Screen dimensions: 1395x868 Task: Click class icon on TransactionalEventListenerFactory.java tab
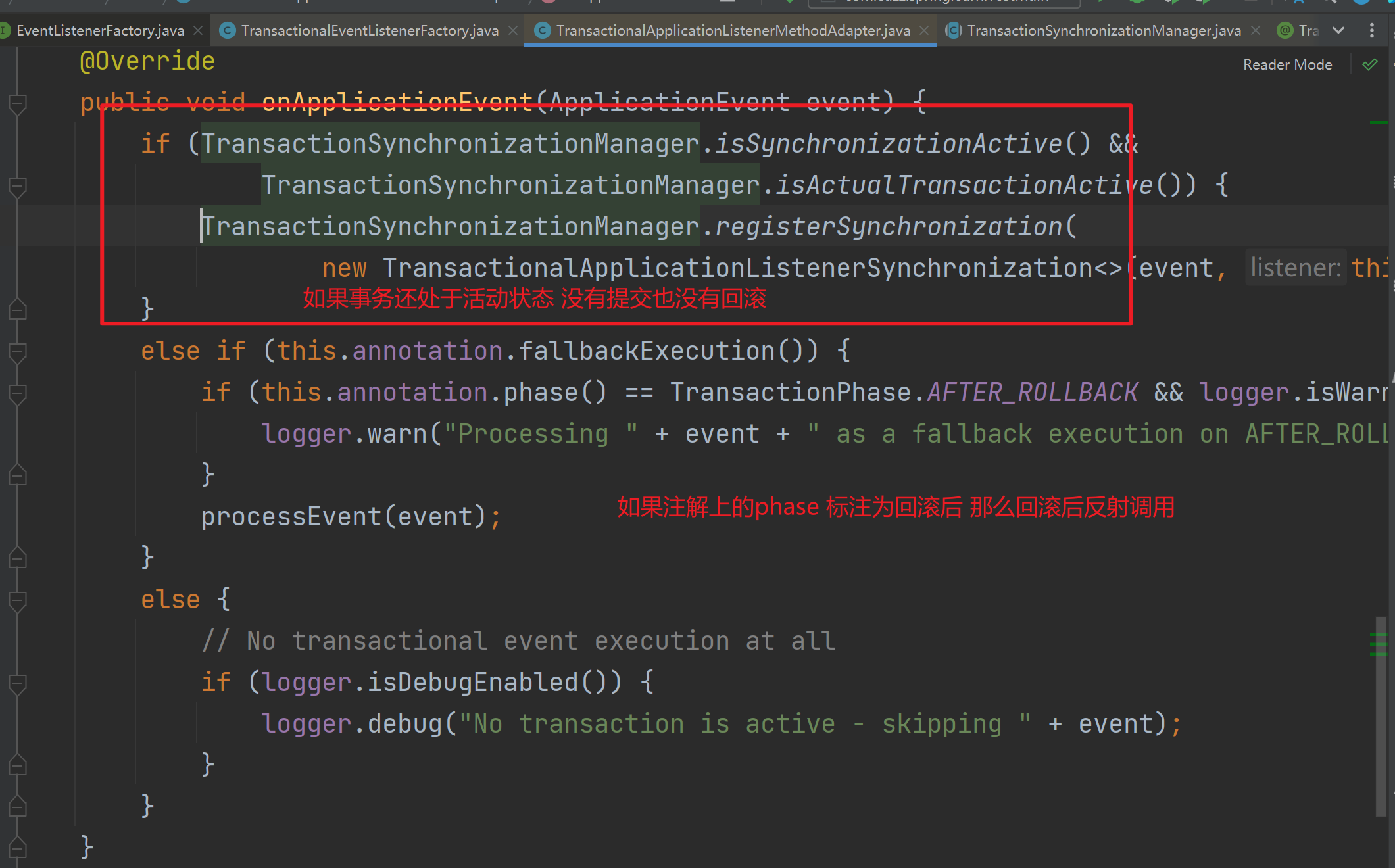[x=227, y=30]
